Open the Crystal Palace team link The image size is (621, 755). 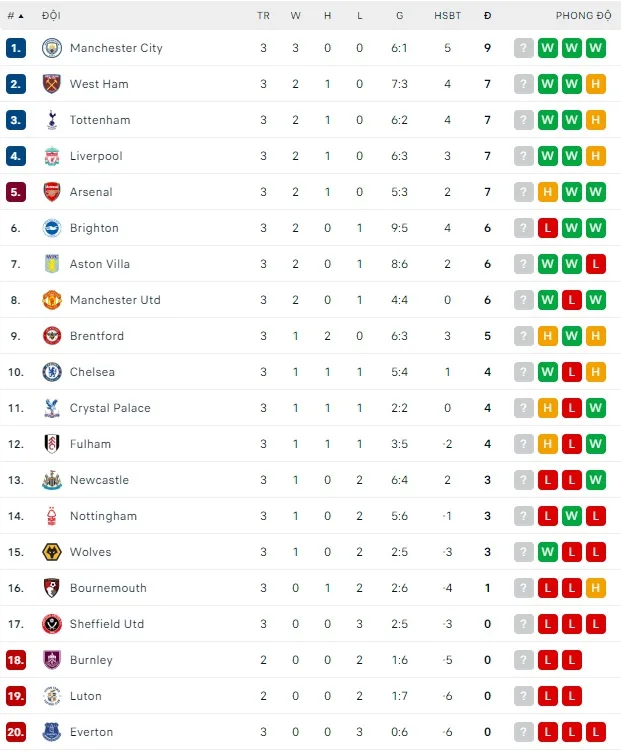pos(110,408)
